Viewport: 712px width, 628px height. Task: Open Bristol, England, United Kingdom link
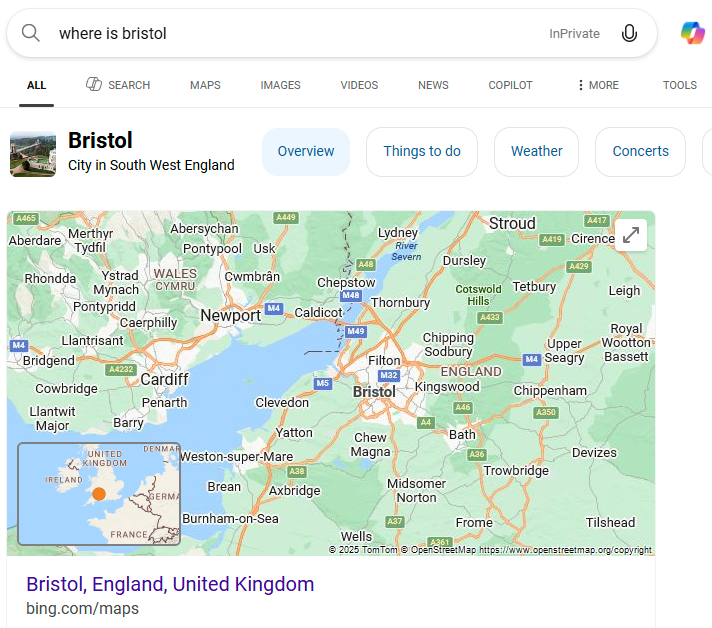click(x=170, y=584)
